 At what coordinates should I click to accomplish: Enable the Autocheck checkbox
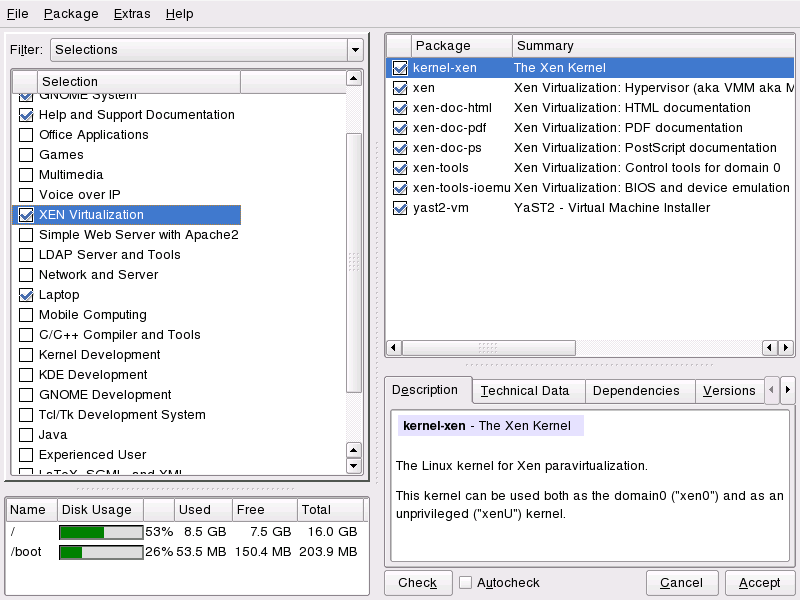465,582
